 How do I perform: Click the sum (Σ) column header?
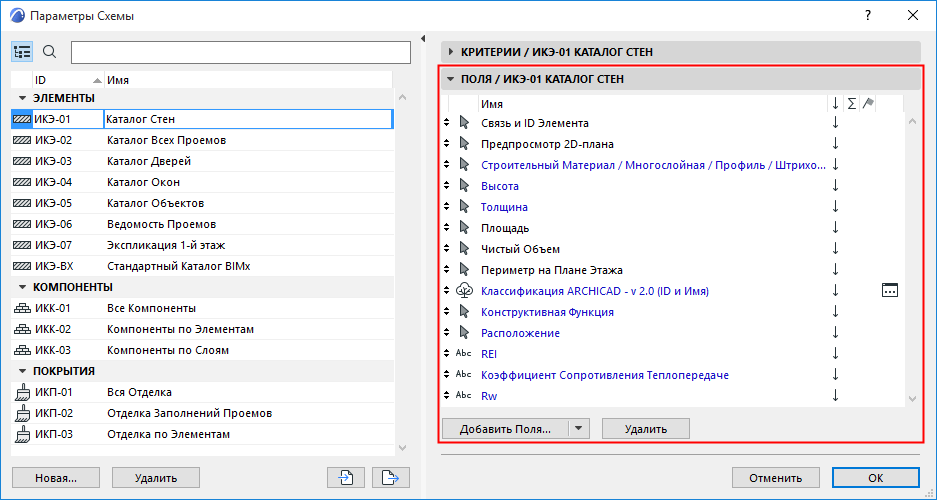coord(852,103)
